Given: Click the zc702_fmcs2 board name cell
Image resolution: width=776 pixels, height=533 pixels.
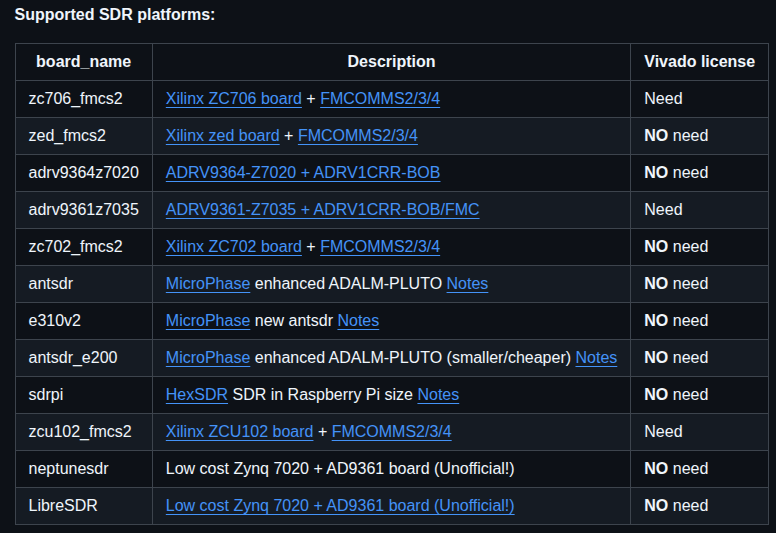Looking at the screenshot, I should click(84, 246).
